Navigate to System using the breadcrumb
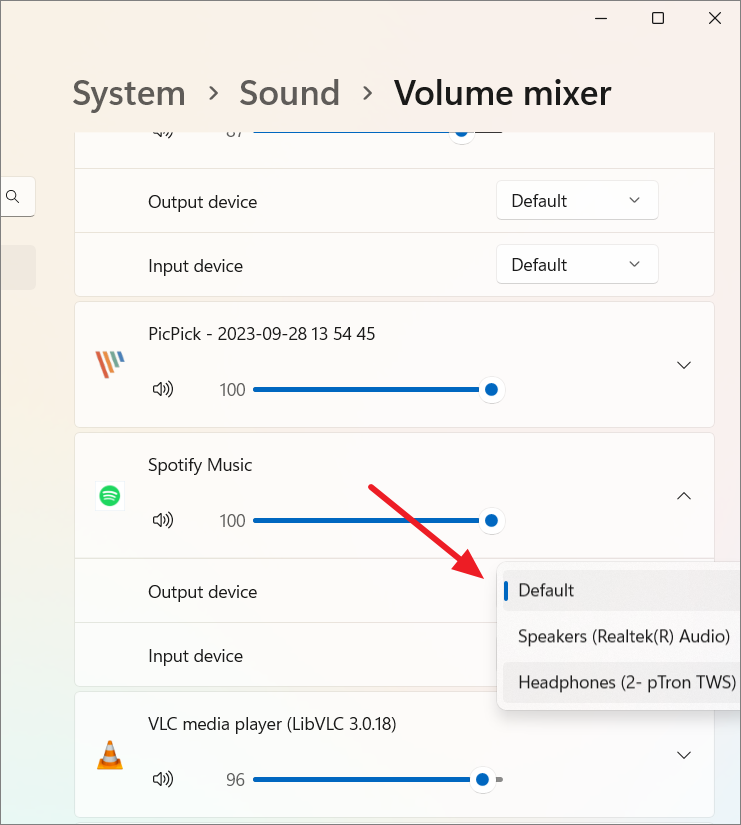 click(128, 93)
